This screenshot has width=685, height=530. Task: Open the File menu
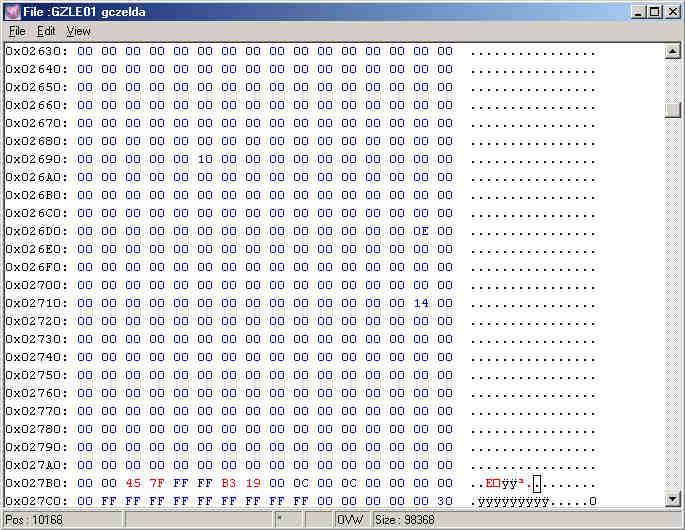coord(17,31)
